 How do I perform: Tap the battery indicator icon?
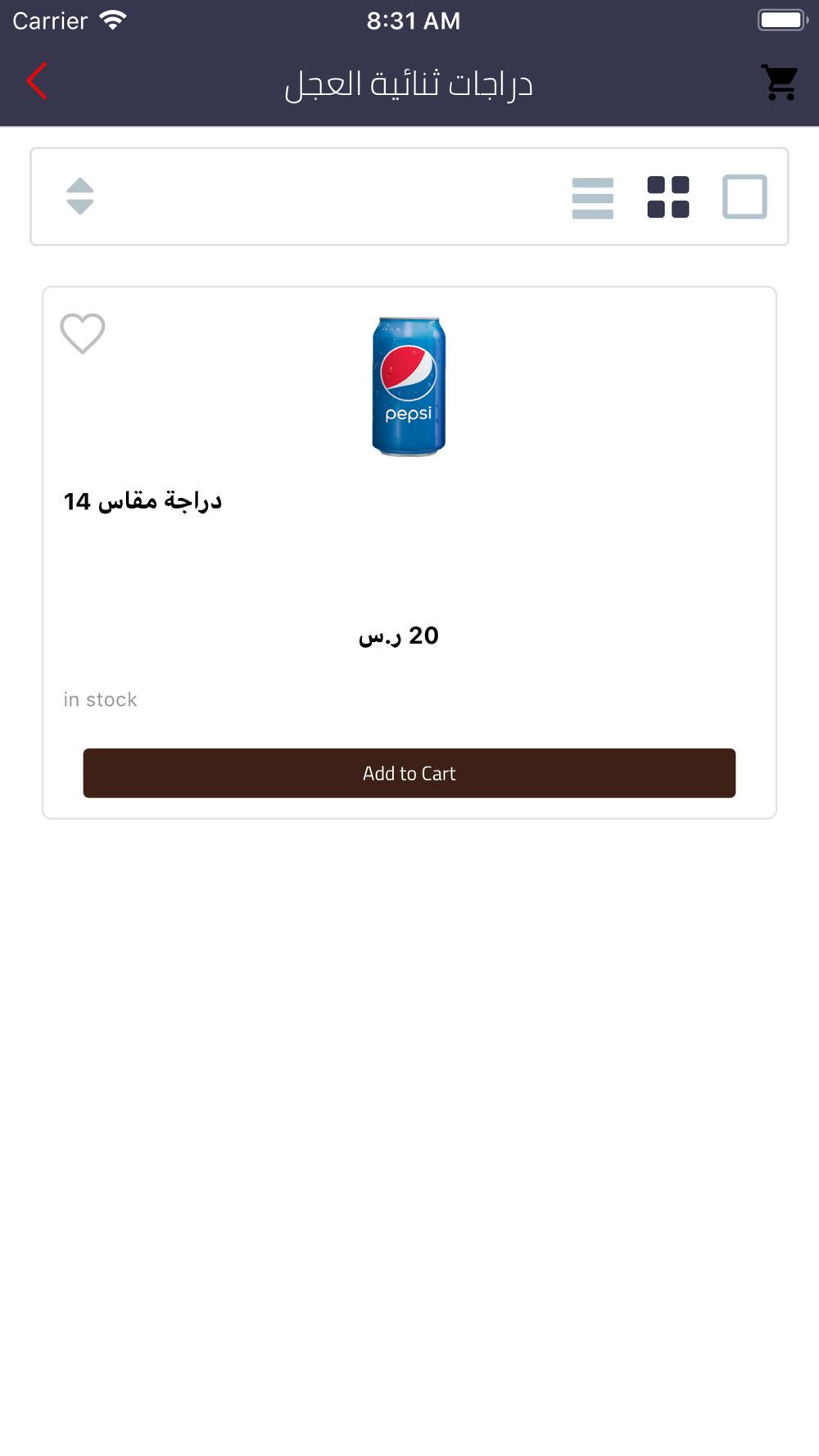[x=782, y=20]
